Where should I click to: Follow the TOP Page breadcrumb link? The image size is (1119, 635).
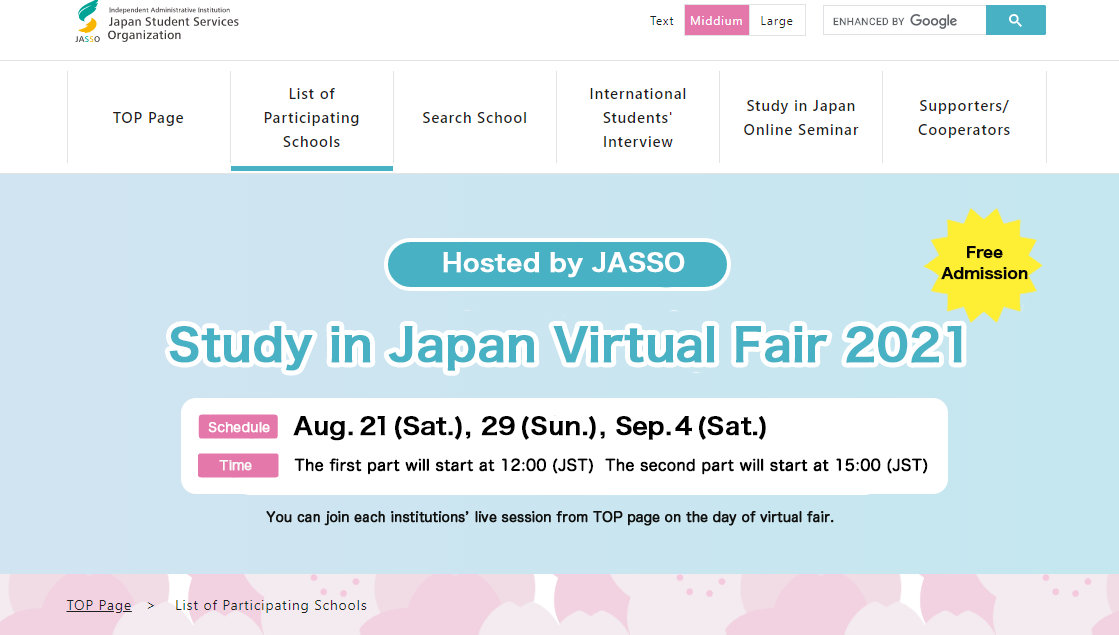click(x=99, y=605)
